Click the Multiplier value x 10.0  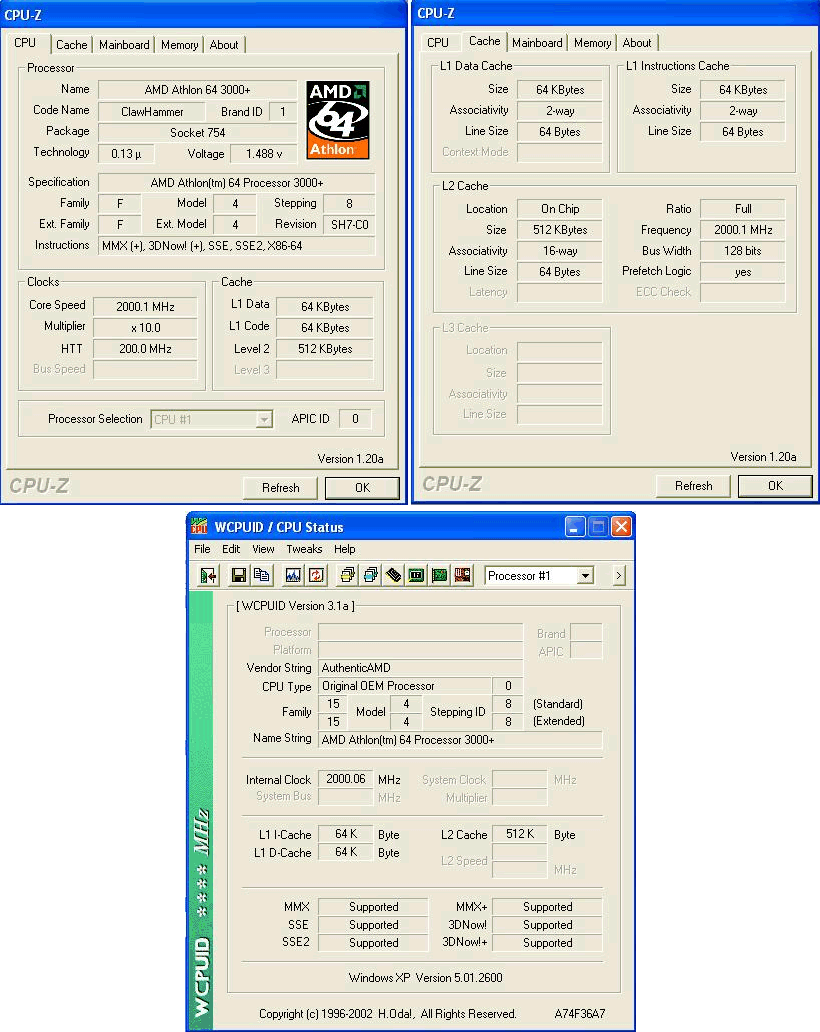coord(145,328)
